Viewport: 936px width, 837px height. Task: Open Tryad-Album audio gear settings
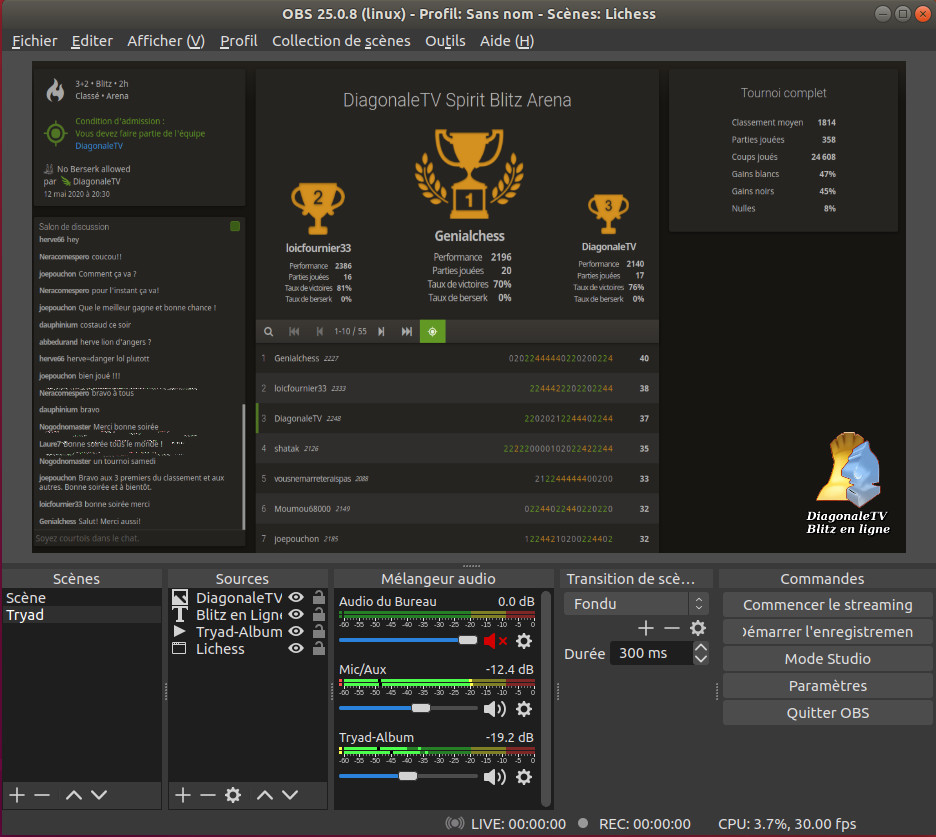[524, 777]
